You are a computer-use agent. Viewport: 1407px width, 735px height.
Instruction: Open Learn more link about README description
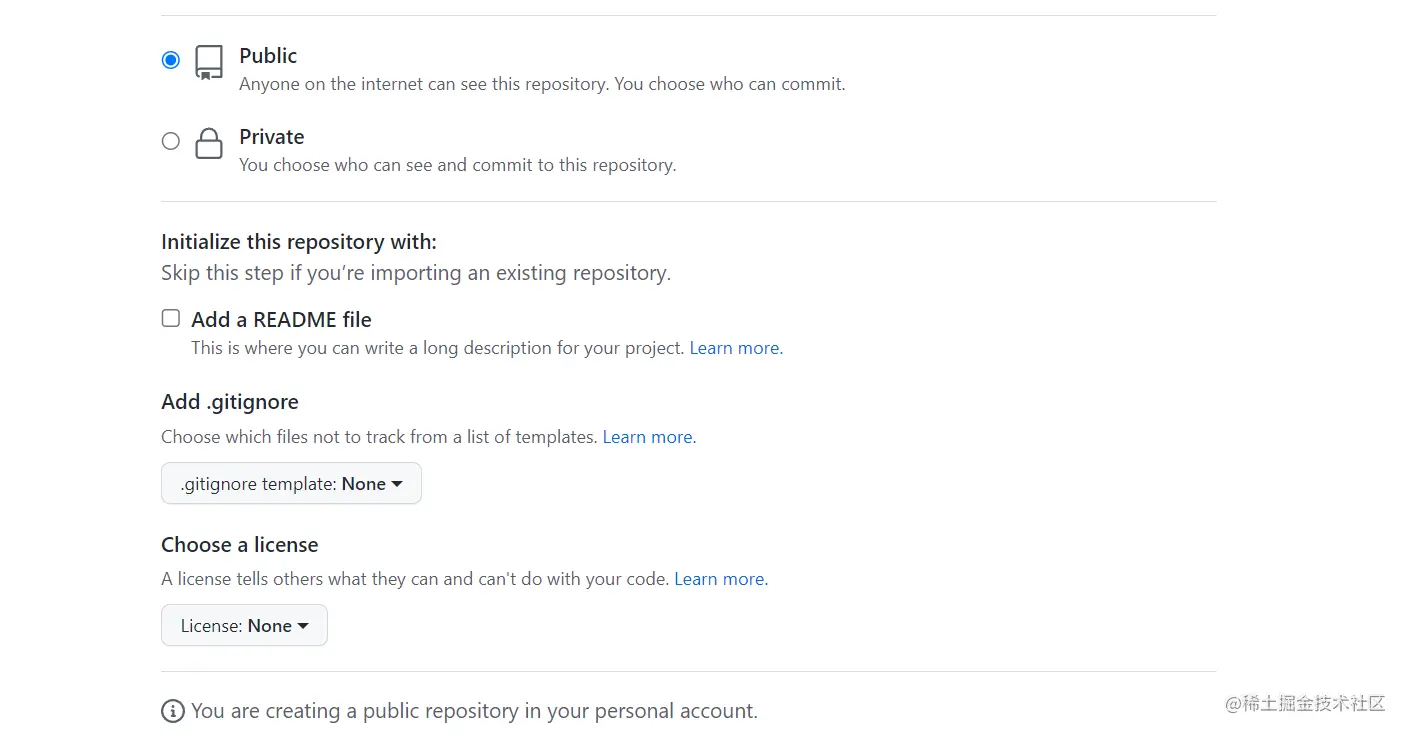coord(735,348)
